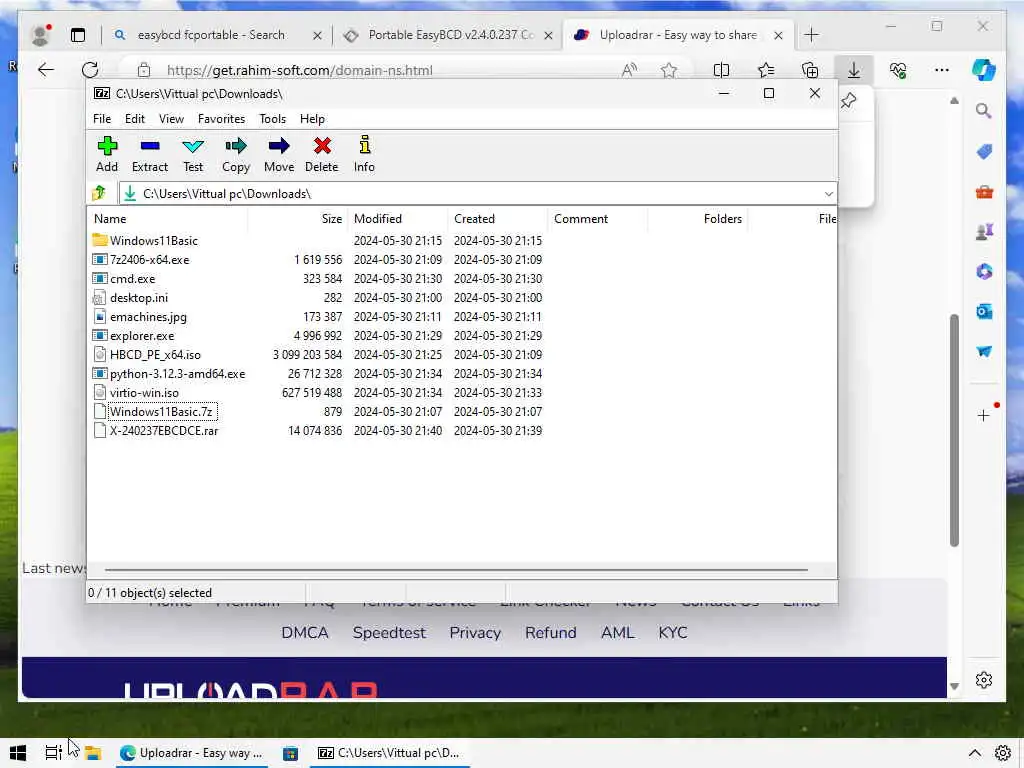Select python-3.12.3-amd64.exe file
1024x768 pixels.
(462, 374)
